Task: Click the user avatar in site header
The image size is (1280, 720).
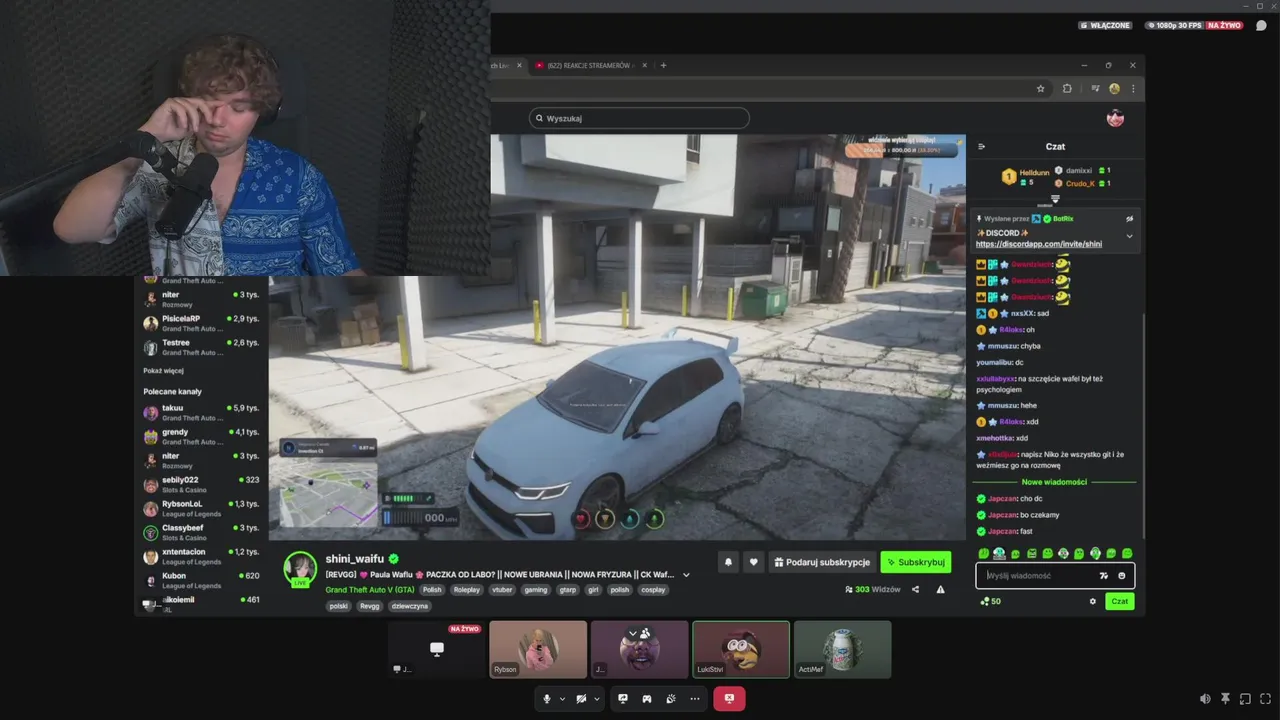Action: pos(1115,118)
